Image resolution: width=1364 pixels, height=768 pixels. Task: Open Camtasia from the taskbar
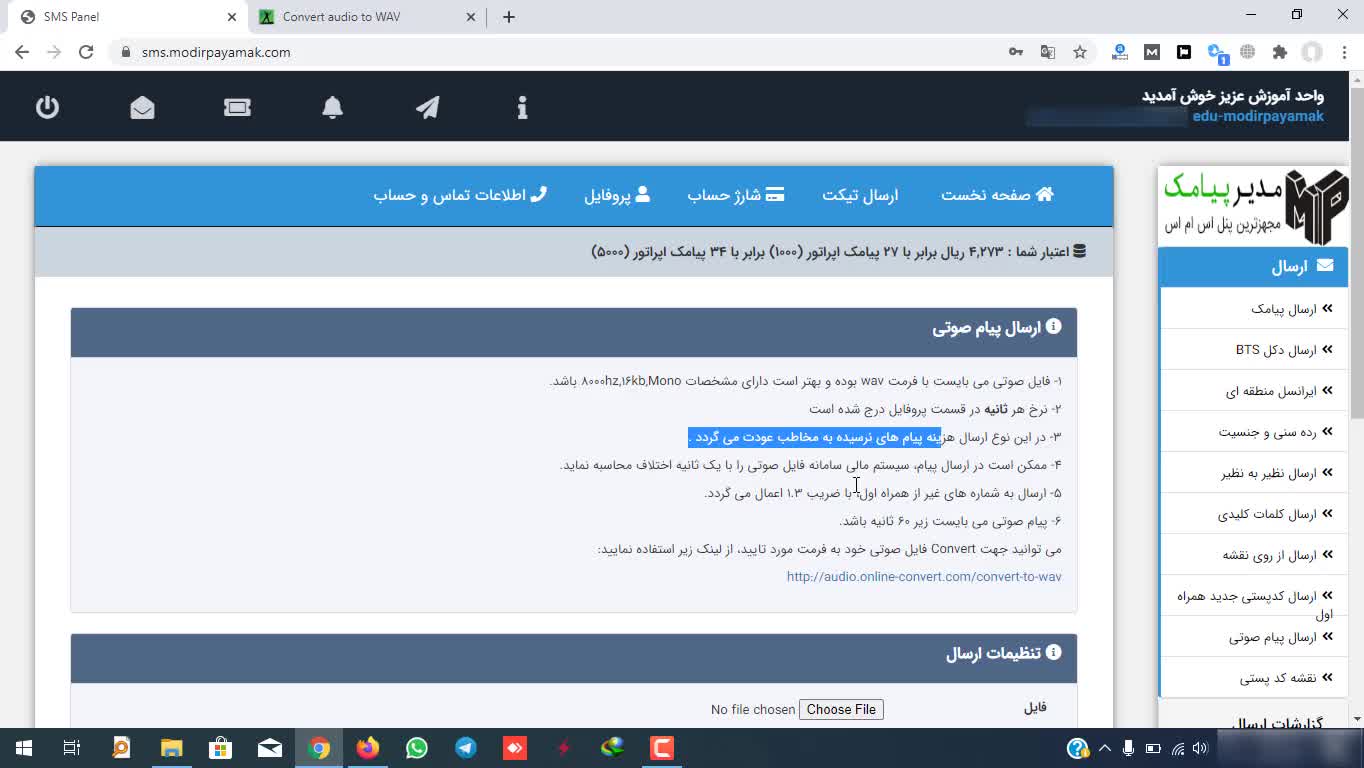[662, 748]
